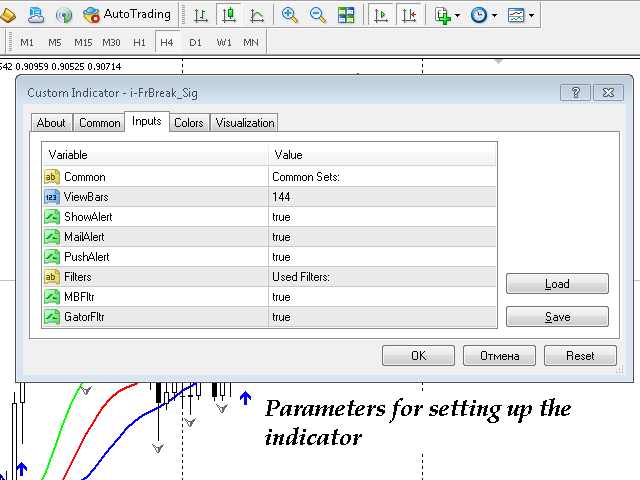Select the ShowAlert true value

click(x=382, y=217)
